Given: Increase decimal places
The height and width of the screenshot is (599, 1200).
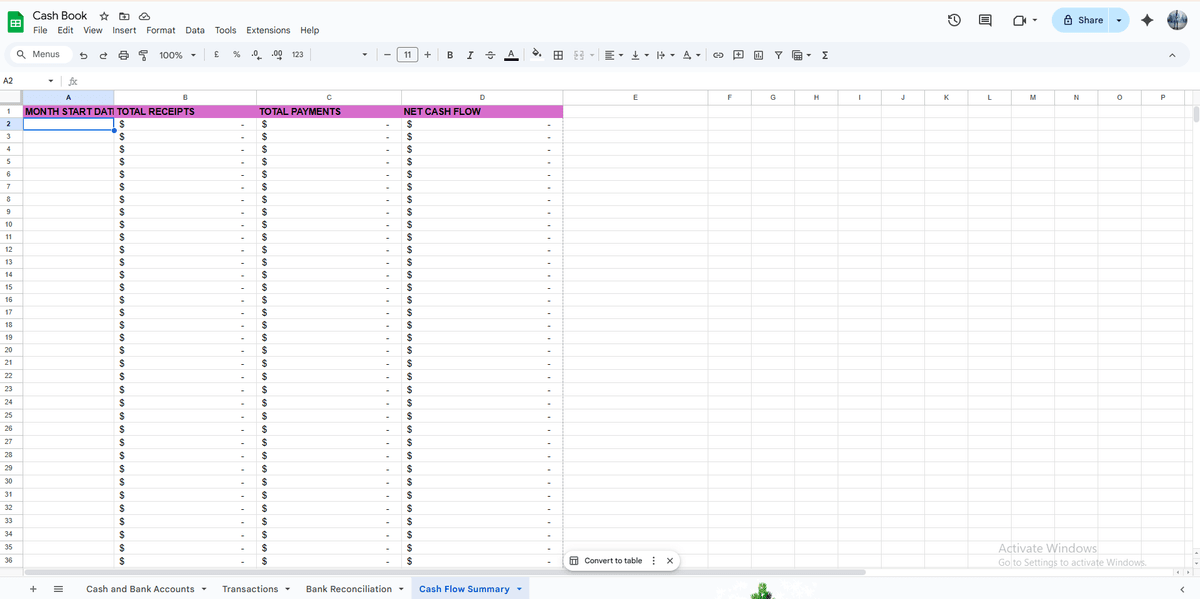Looking at the screenshot, I should (277, 55).
